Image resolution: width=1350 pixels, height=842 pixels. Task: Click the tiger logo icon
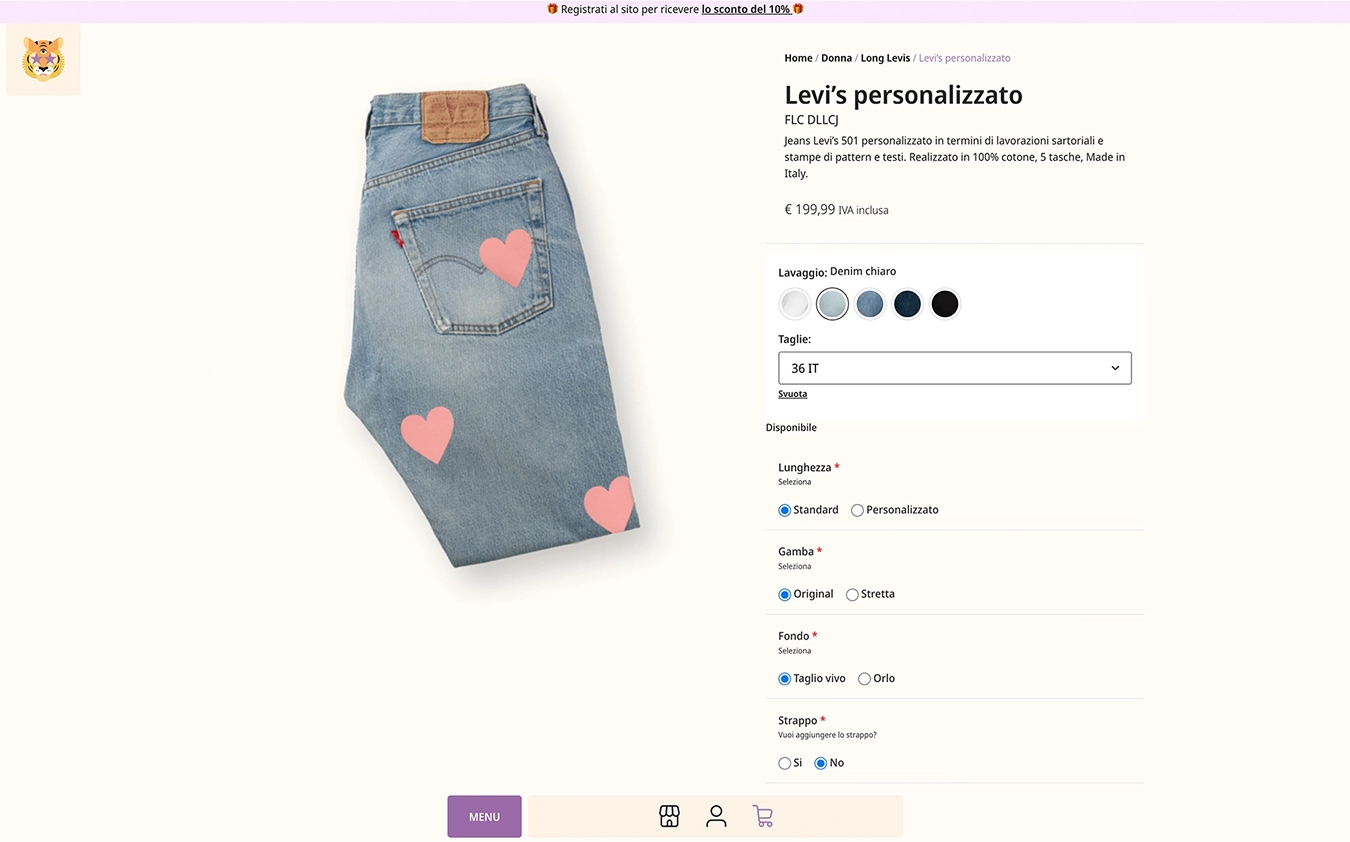43,59
